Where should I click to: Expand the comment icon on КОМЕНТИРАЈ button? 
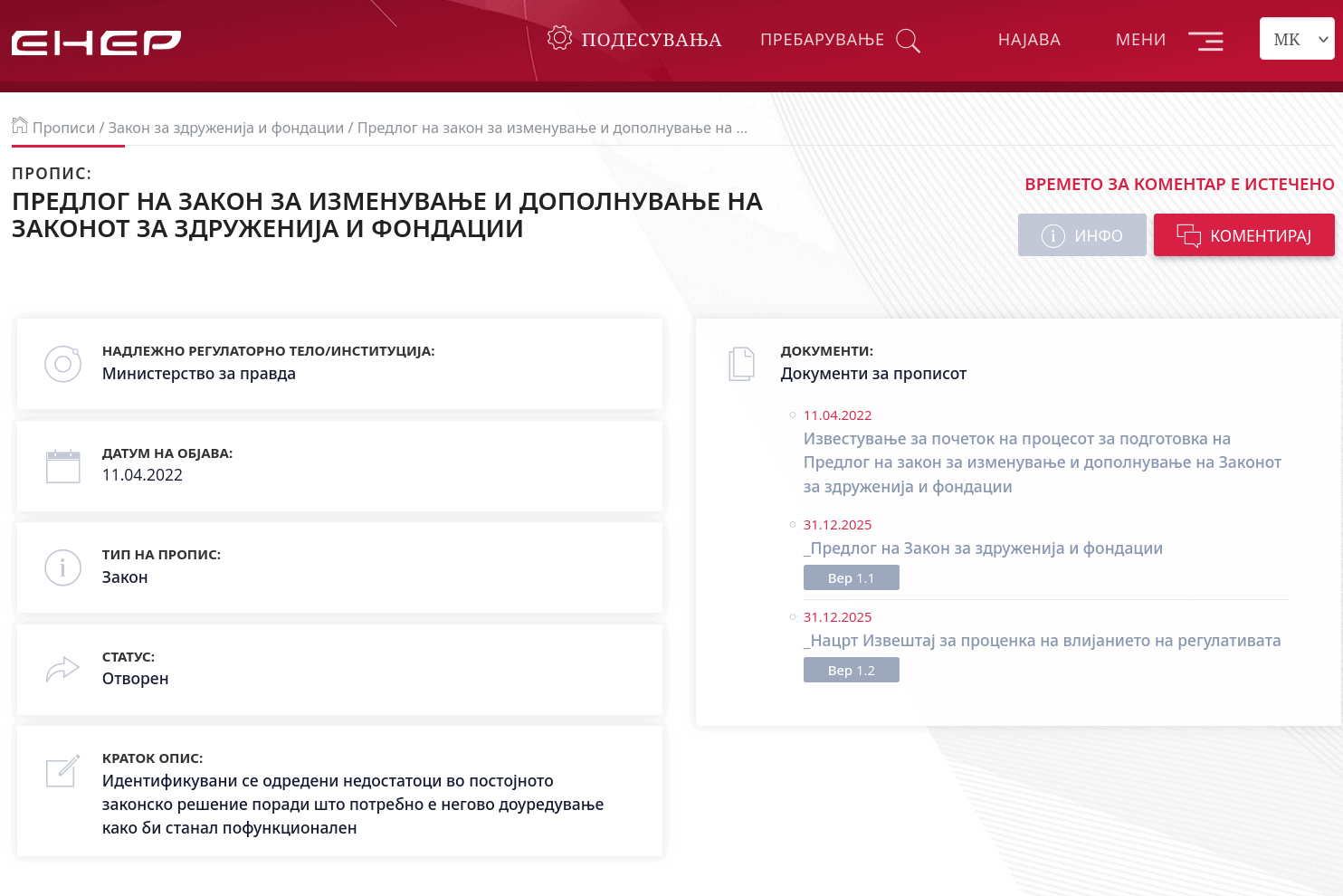click(x=1191, y=234)
